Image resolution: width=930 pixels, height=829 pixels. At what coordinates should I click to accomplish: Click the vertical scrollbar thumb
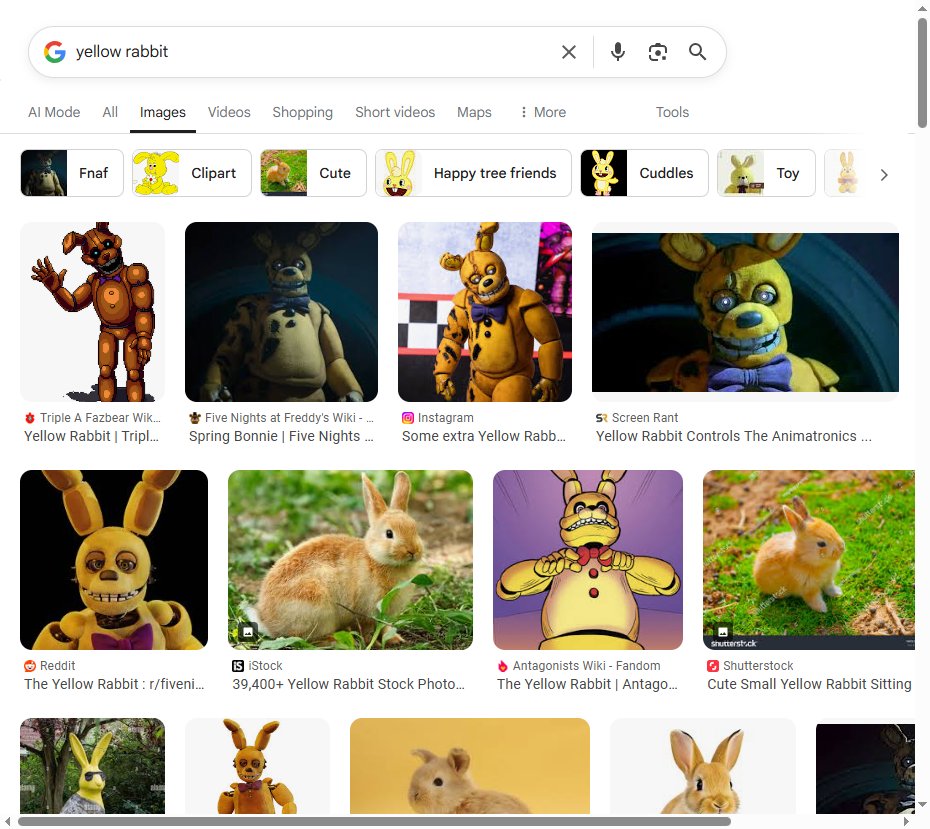[x=922, y=72]
